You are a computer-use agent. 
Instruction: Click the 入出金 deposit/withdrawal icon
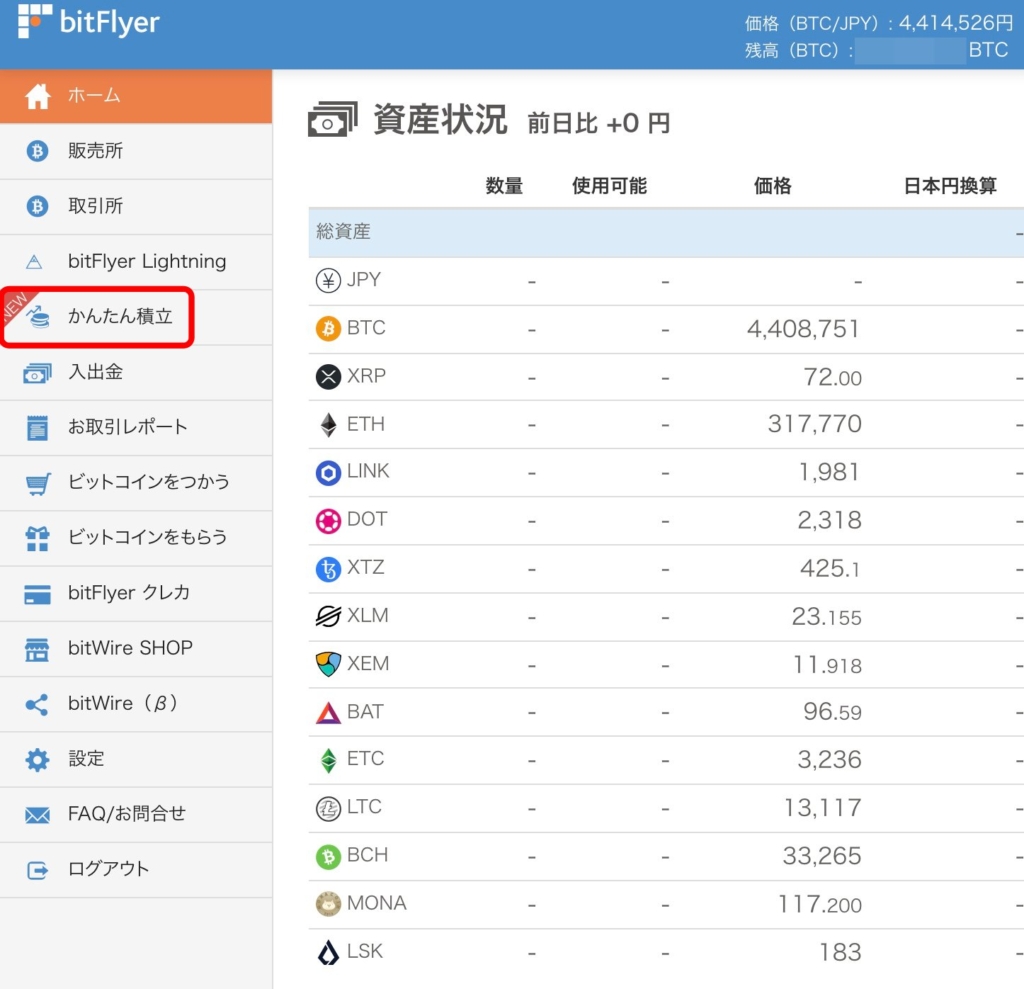[38, 372]
